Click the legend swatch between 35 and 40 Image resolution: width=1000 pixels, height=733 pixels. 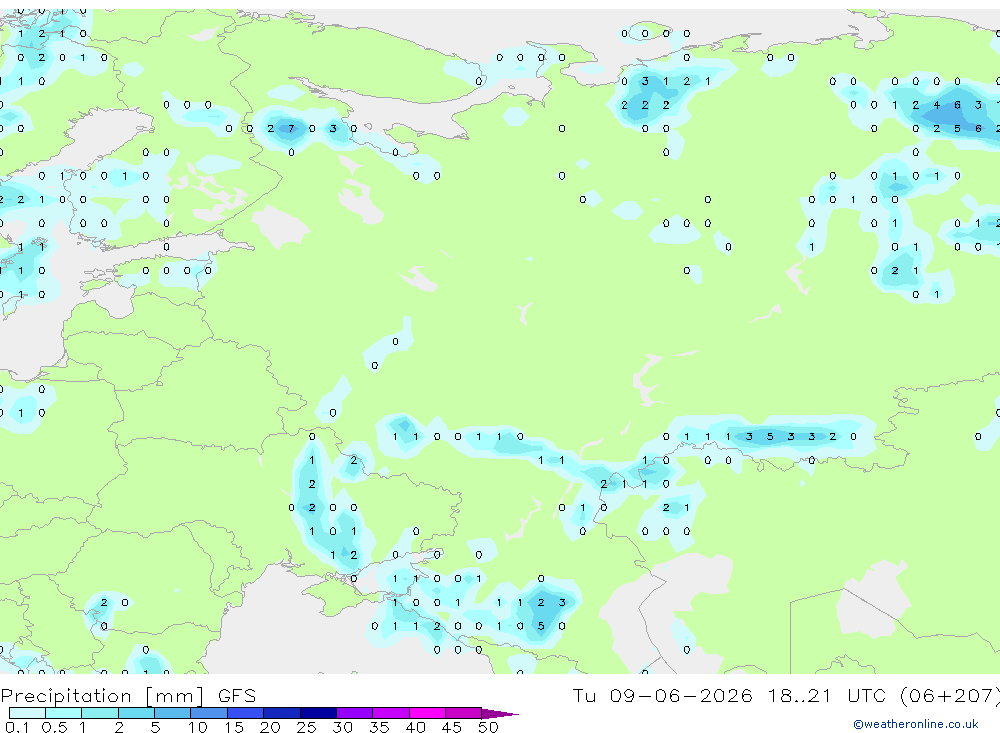391,713
